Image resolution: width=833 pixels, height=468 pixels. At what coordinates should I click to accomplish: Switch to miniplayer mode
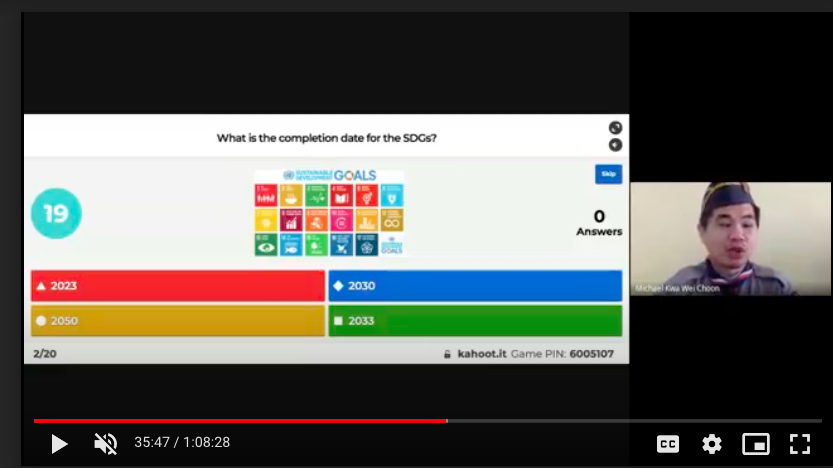click(755, 444)
